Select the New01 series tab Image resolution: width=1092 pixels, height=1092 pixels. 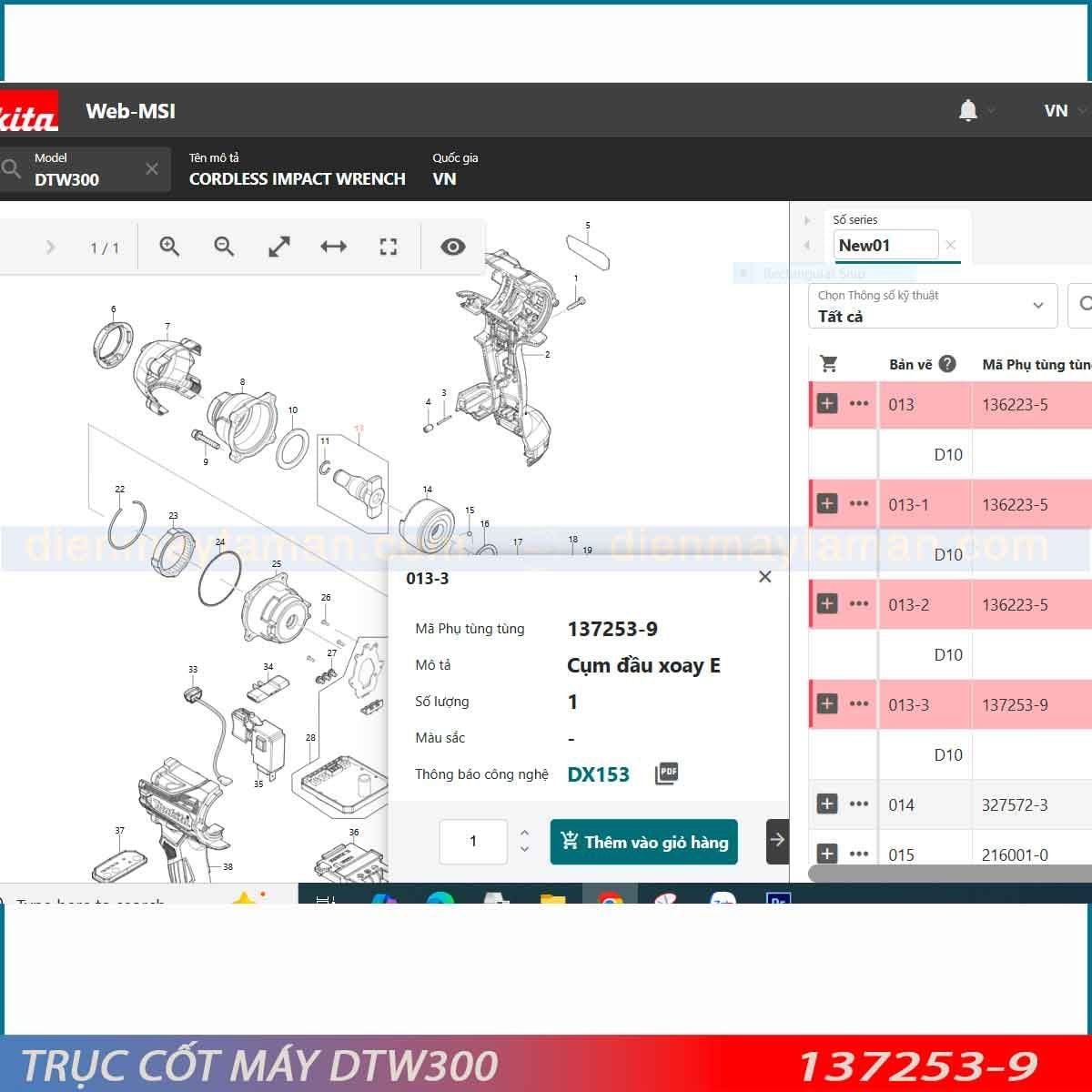pos(885,245)
